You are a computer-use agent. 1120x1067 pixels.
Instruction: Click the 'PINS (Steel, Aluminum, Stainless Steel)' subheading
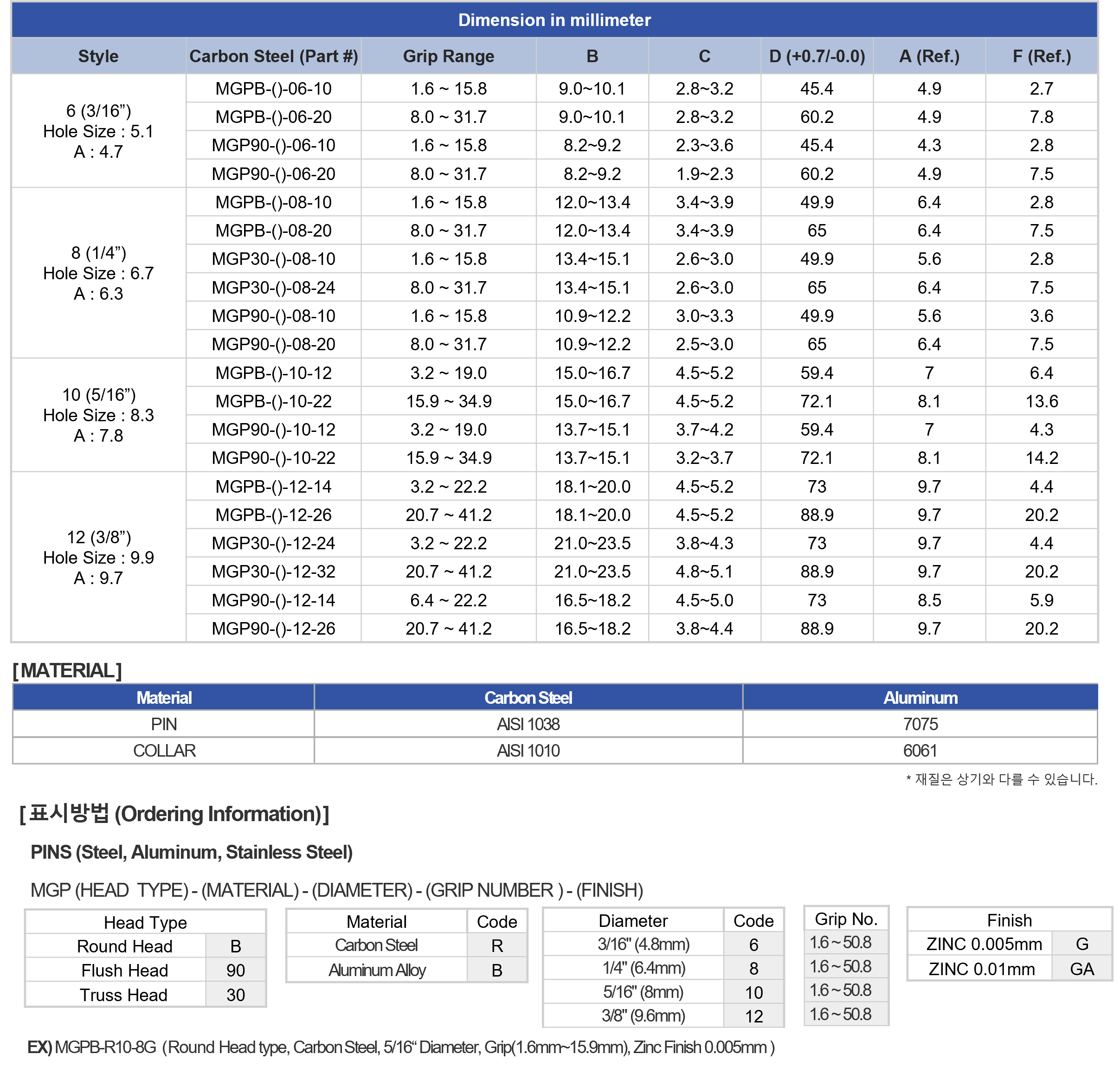[192, 853]
